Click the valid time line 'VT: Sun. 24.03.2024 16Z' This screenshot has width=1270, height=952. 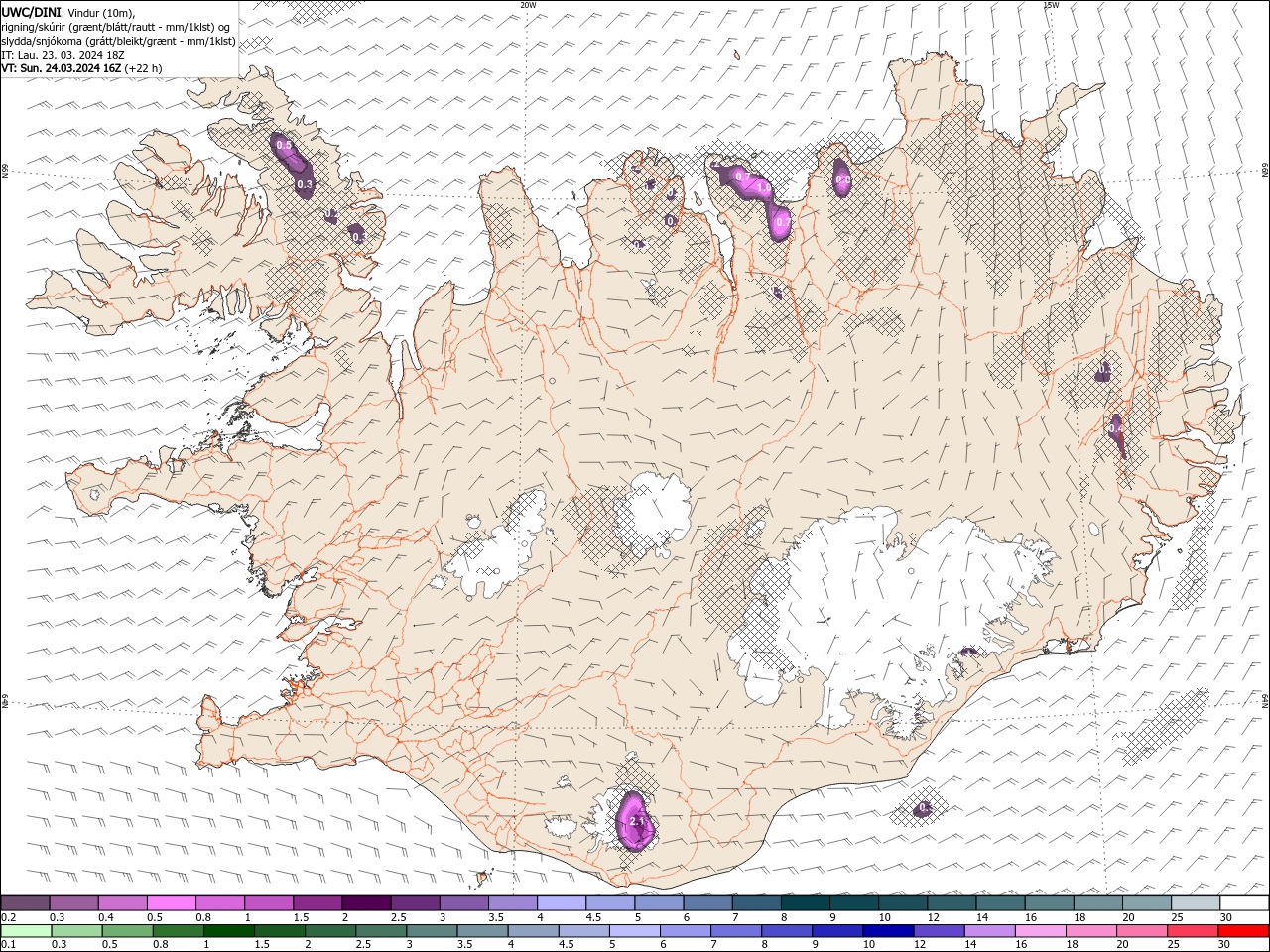click(62, 68)
